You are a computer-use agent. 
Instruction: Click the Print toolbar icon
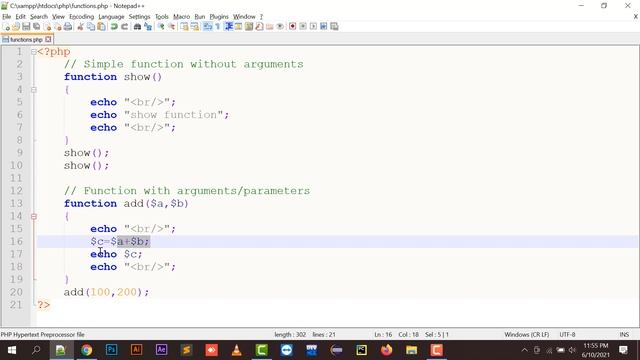[x=68, y=27]
